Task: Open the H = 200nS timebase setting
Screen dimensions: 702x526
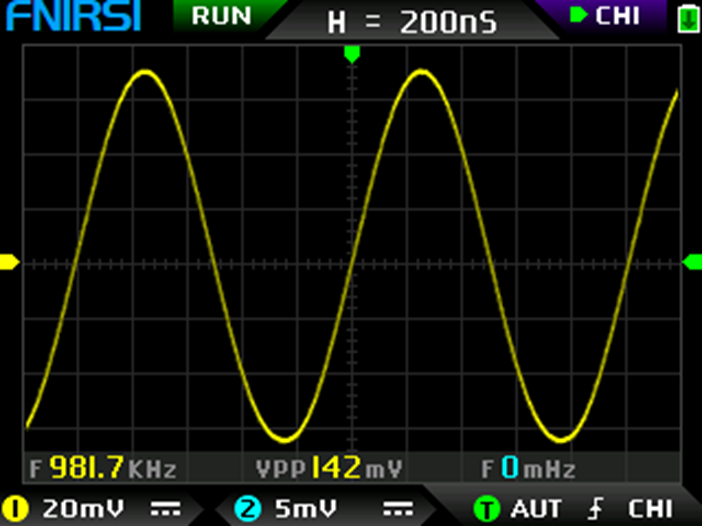Action: click(412, 22)
